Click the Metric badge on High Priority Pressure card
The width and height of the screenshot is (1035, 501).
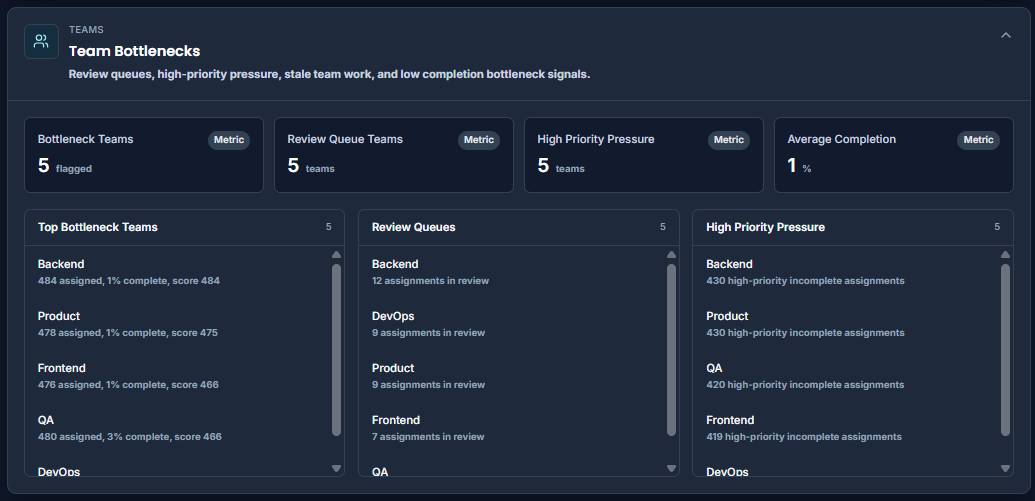click(729, 140)
